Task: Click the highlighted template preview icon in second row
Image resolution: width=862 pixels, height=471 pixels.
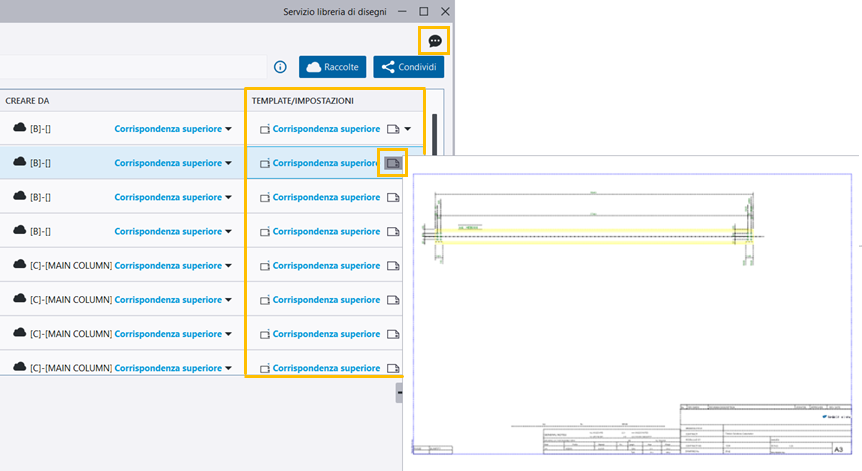Action: point(392,163)
